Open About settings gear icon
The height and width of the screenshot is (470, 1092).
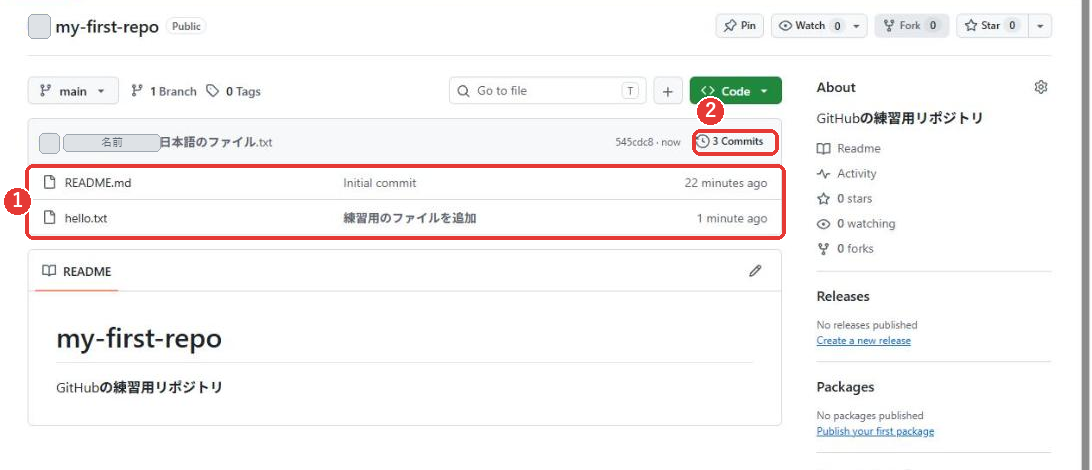[x=1041, y=87]
